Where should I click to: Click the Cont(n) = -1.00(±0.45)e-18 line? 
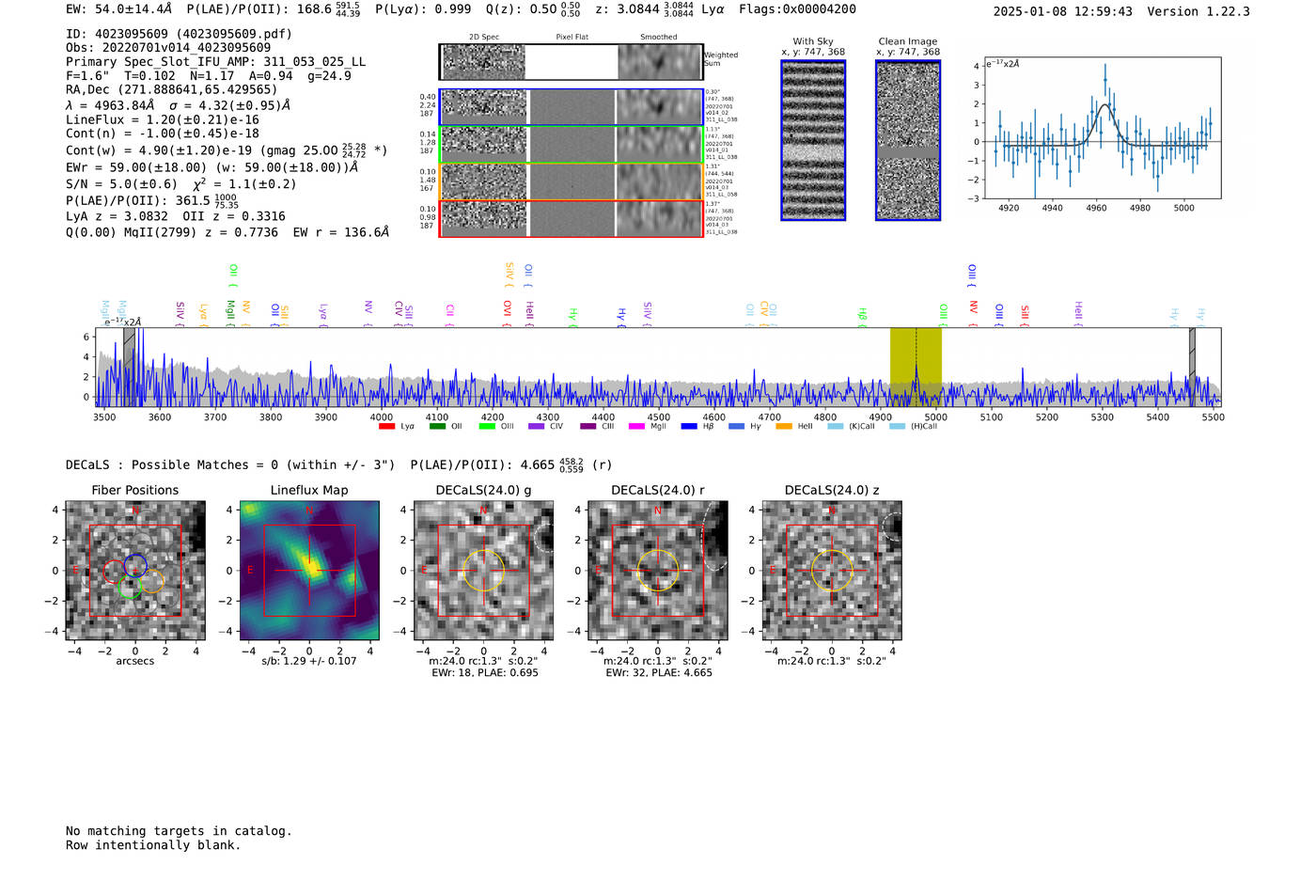163,134
